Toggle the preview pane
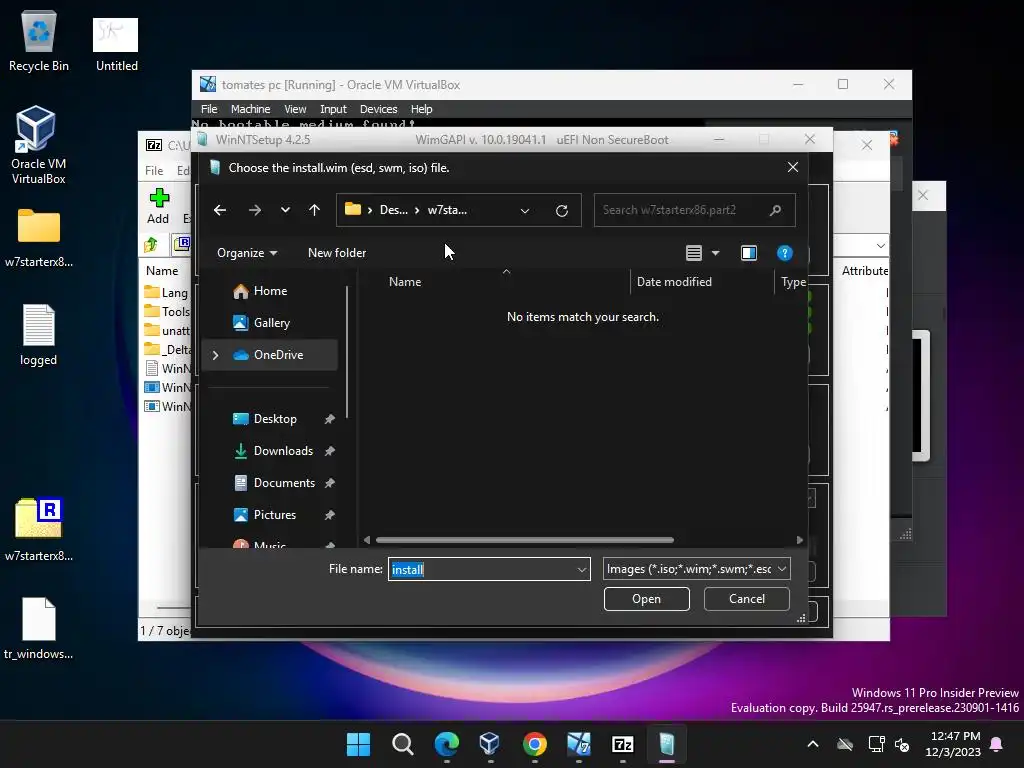Image resolution: width=1024 pixels, height=768 pixels. point(748,253)
